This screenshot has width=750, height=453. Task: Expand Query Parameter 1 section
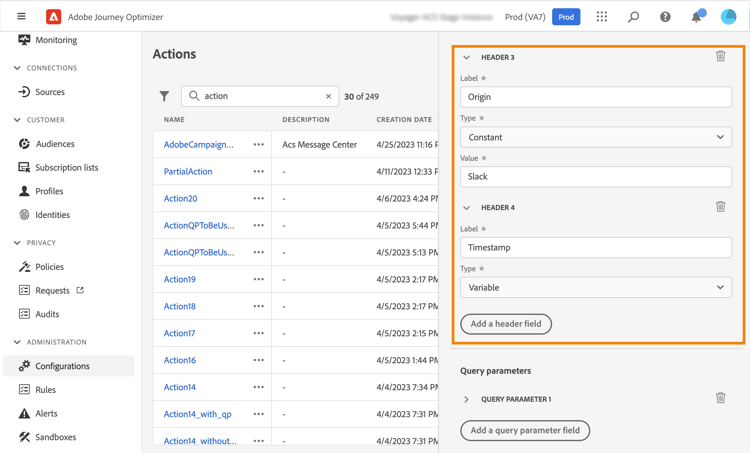click(x=466, y=399)
